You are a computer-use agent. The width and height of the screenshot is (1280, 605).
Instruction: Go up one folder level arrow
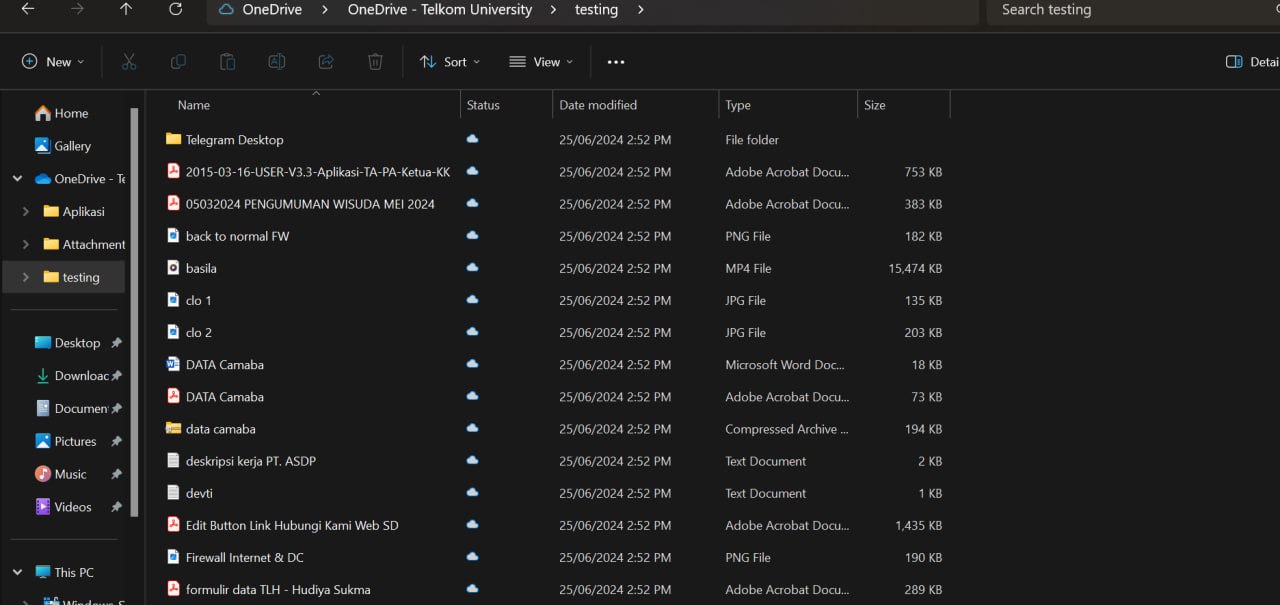126,9
